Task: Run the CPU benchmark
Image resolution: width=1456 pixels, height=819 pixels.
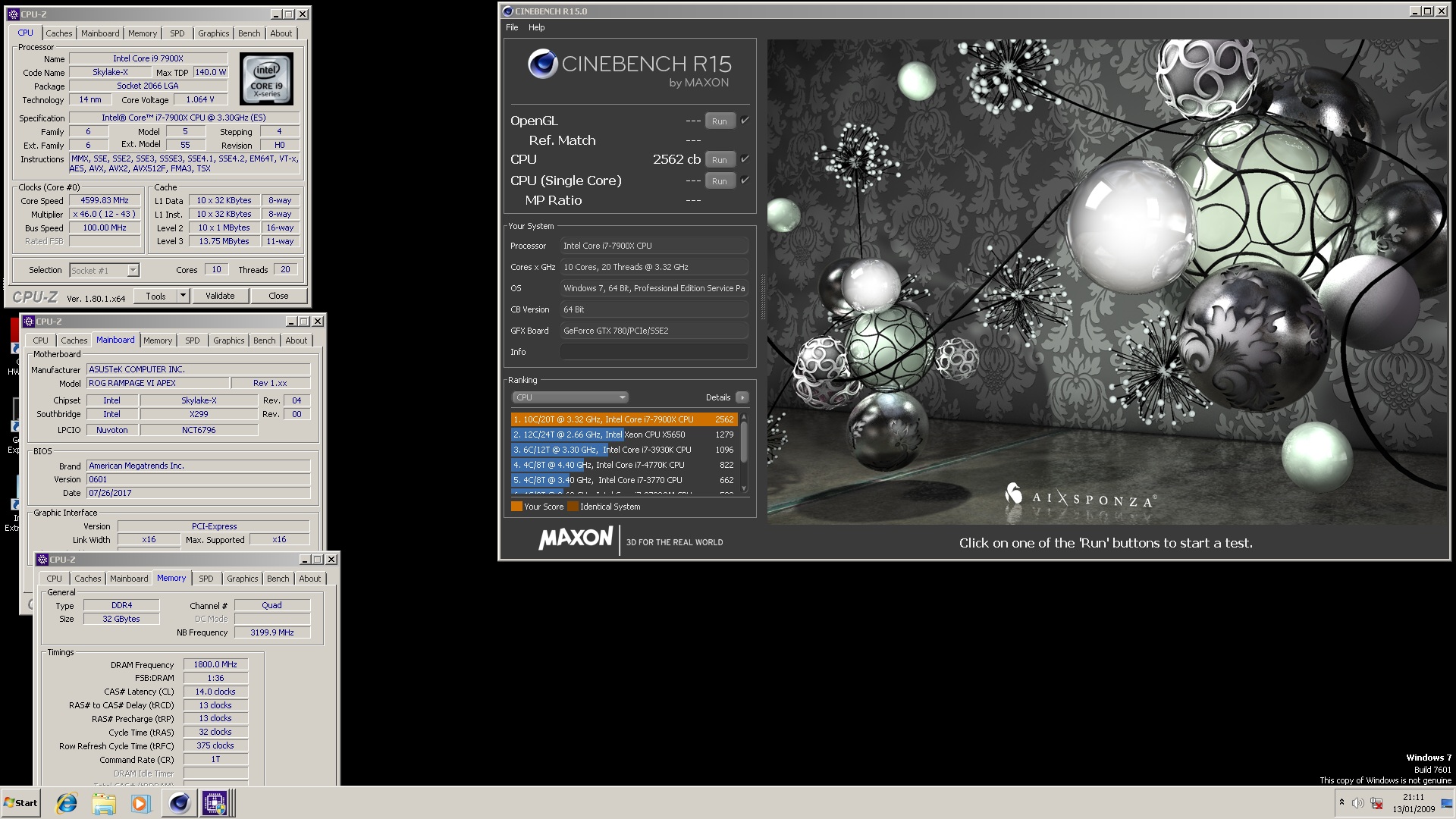Action: pyautogui.click(x=720, y=160)
